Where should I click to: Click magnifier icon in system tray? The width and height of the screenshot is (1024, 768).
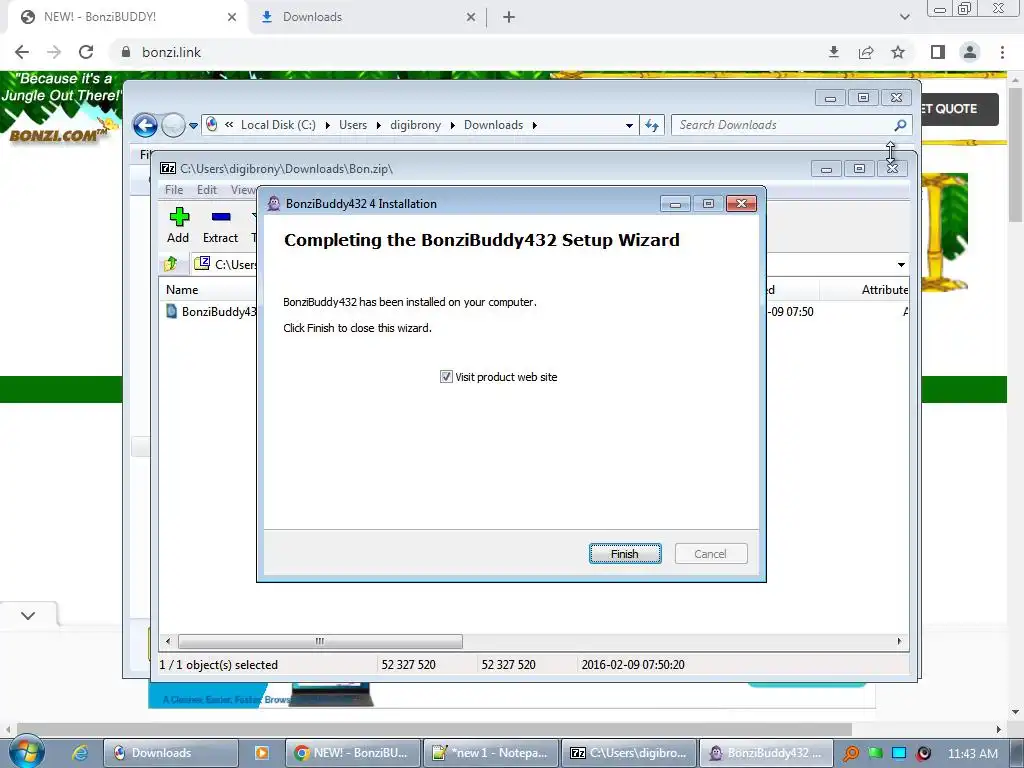pyautogui.click(x=851, y=753)
